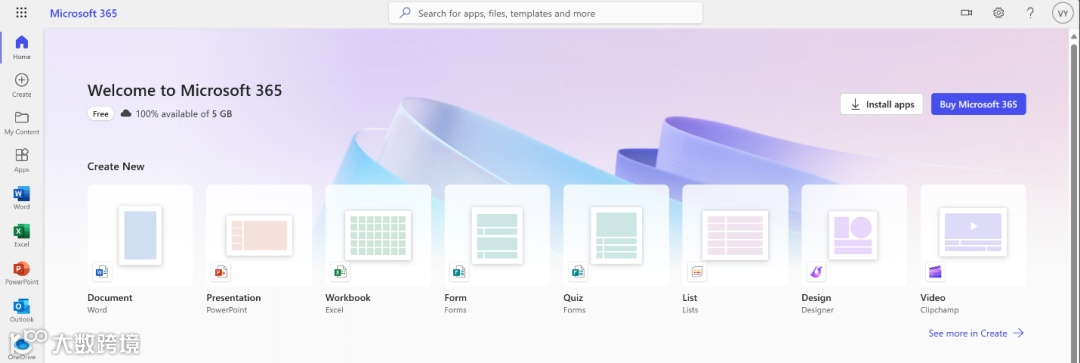
Task: Click the 'Create New' heading
Action: [116, 166]
